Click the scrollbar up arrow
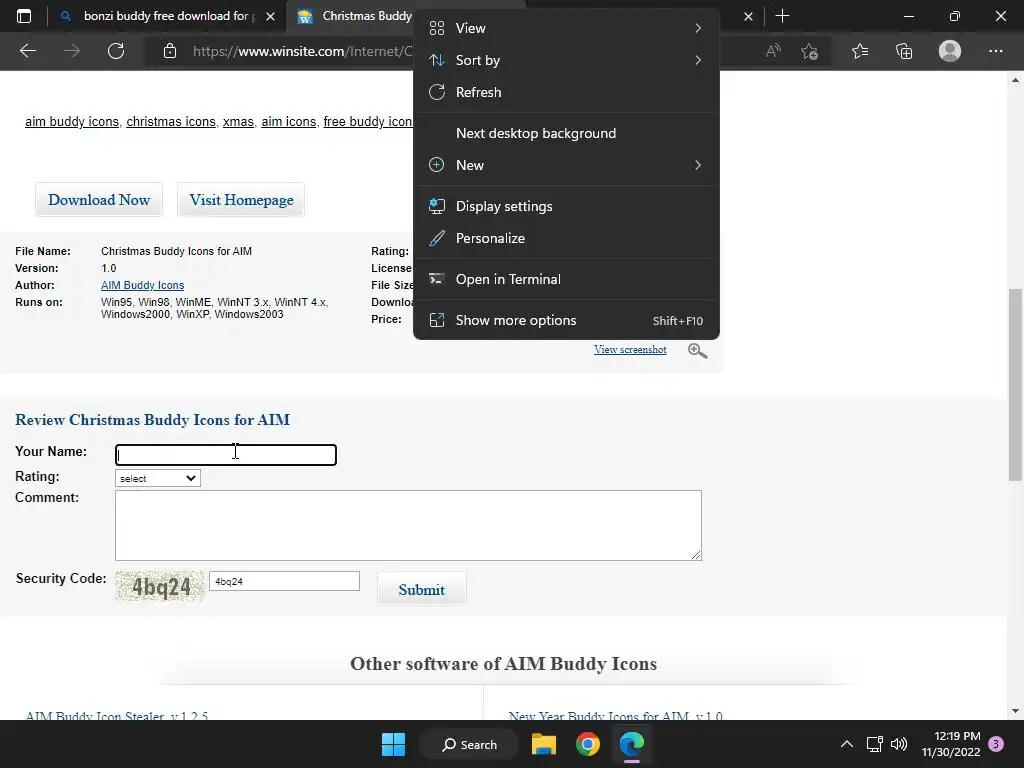1024x768 pixels. 1015,80
